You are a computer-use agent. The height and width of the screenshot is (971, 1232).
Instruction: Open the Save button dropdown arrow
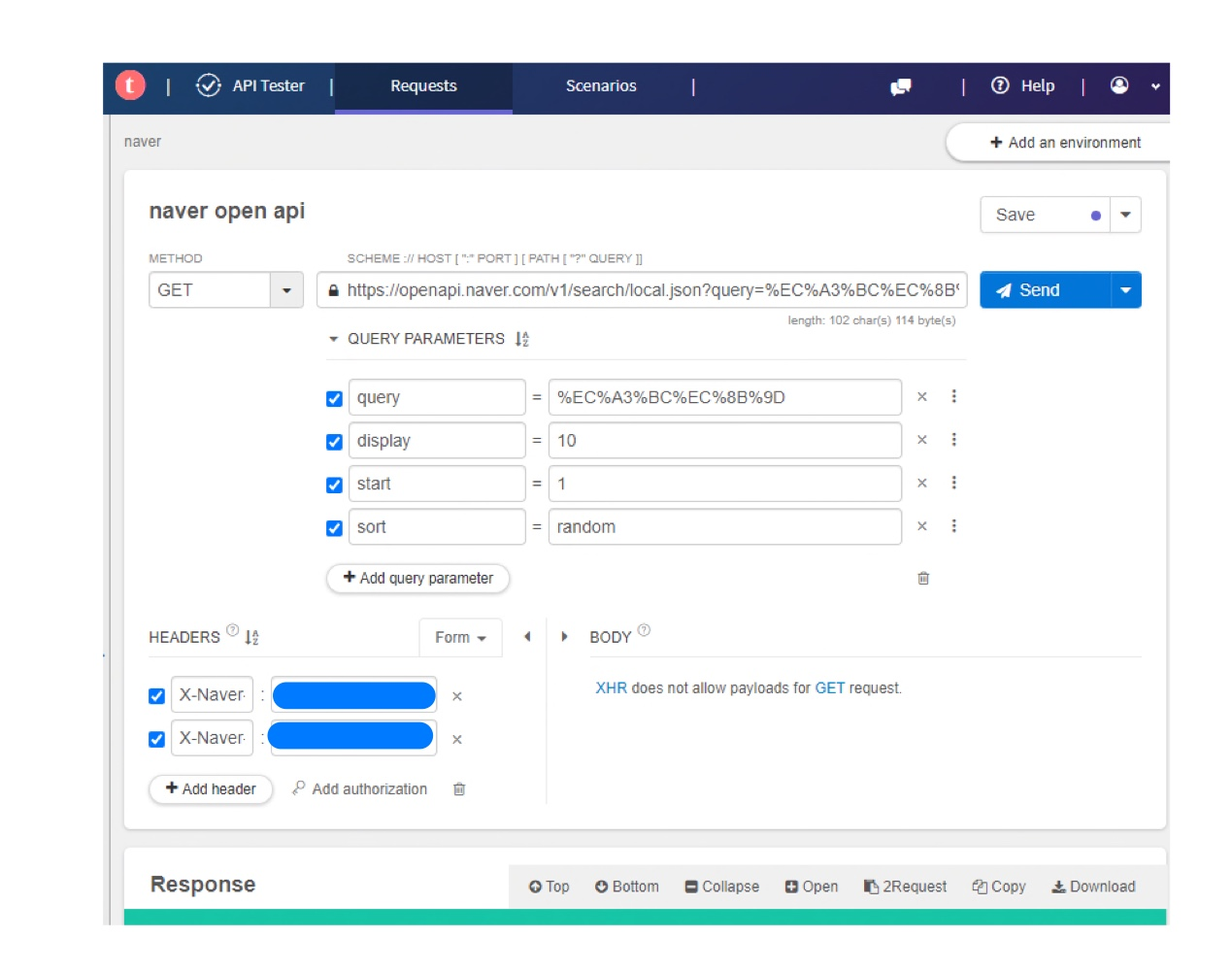[1125, 215]
